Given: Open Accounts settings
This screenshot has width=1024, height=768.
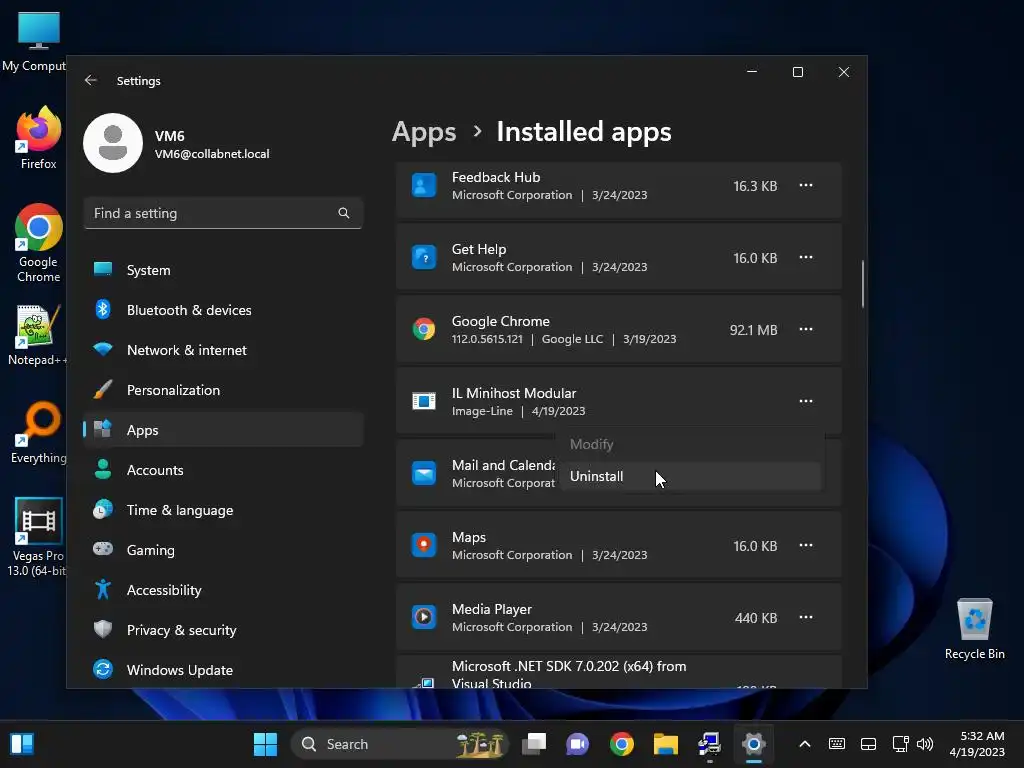Looking at the screenshot, I should click(223, 470).
